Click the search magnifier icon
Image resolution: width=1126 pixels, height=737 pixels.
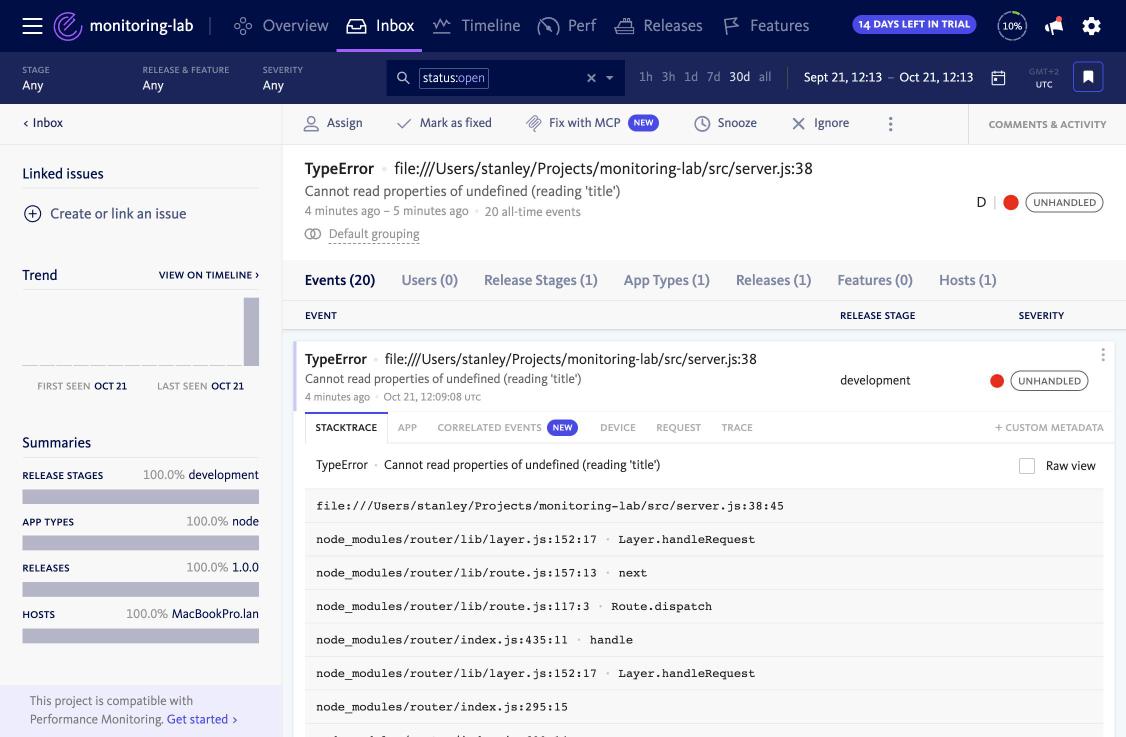pos(403,78)
